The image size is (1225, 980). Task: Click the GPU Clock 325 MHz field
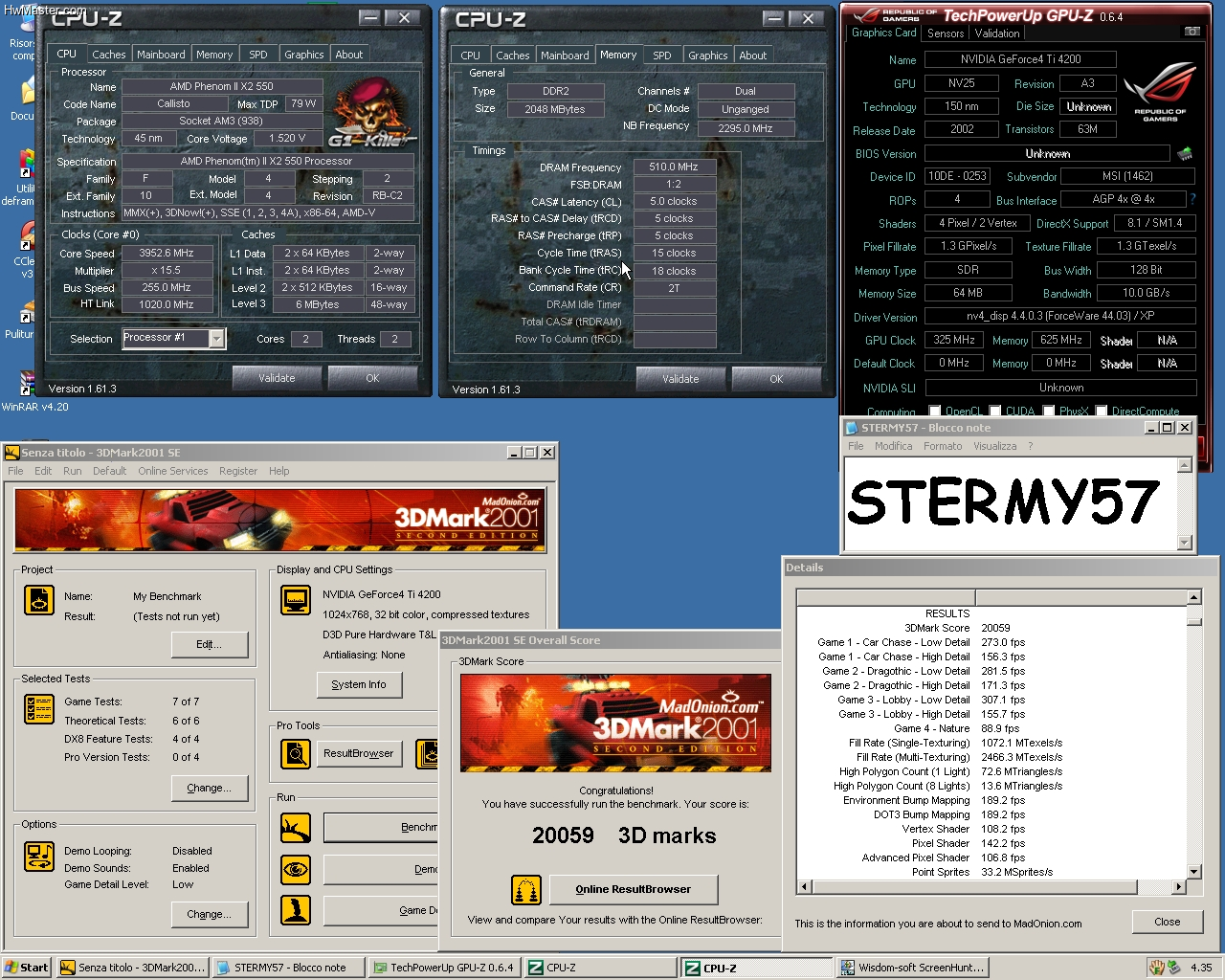pos(954,340)
